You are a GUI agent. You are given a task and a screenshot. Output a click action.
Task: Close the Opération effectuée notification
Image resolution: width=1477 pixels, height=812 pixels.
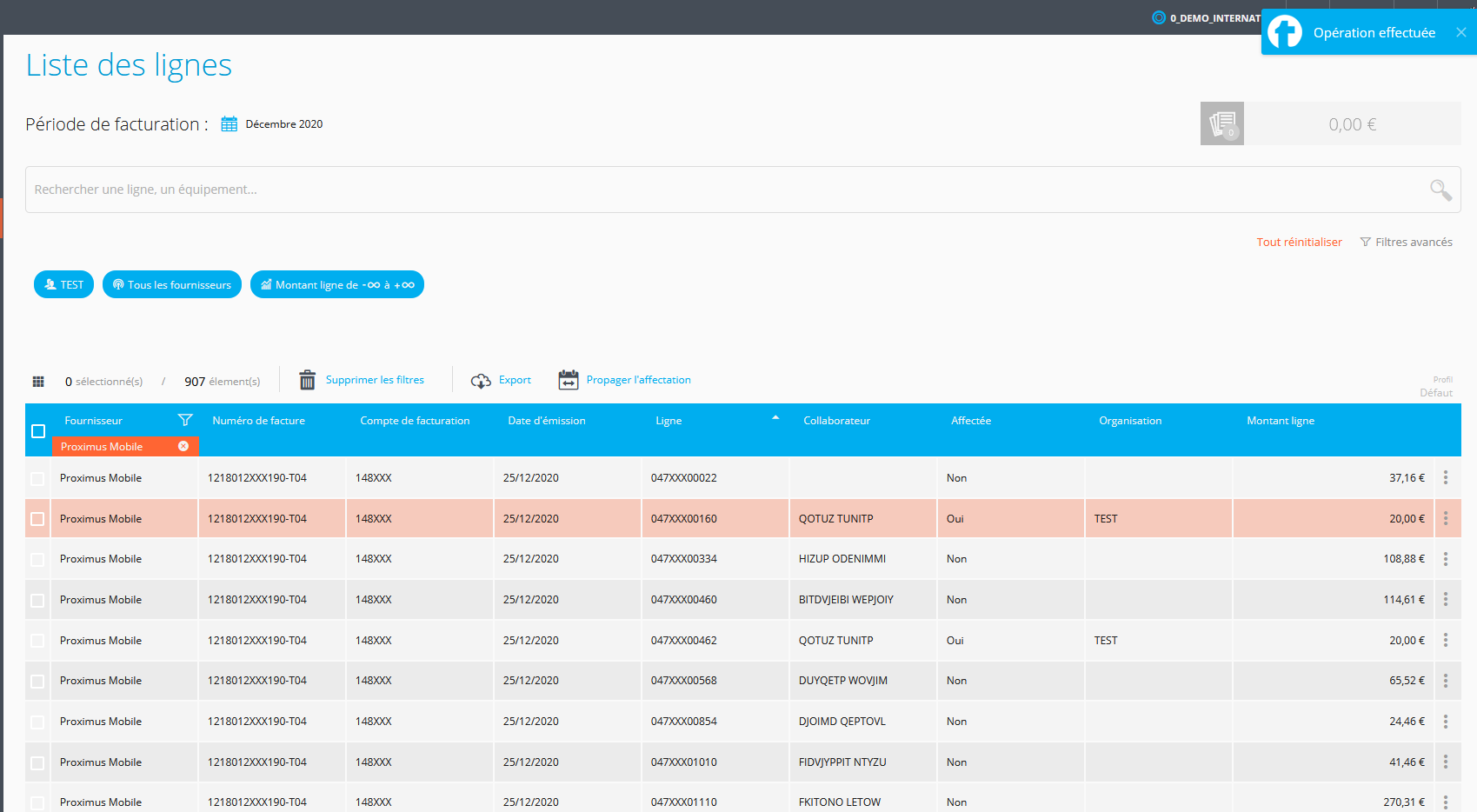point(1461,32)
